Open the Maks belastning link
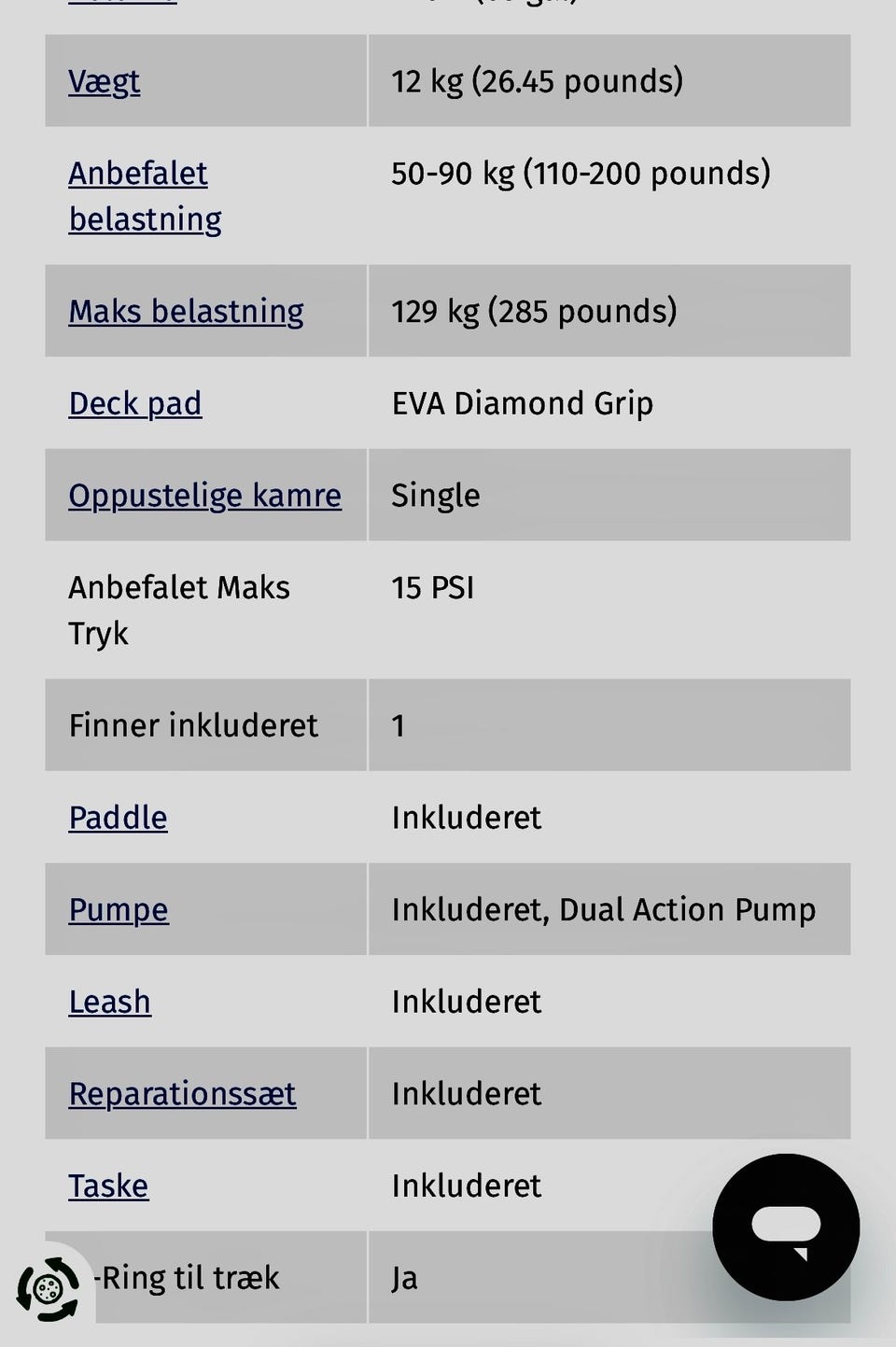The height and width of the screenshot is (1347, 896). (x=186, y=311)
